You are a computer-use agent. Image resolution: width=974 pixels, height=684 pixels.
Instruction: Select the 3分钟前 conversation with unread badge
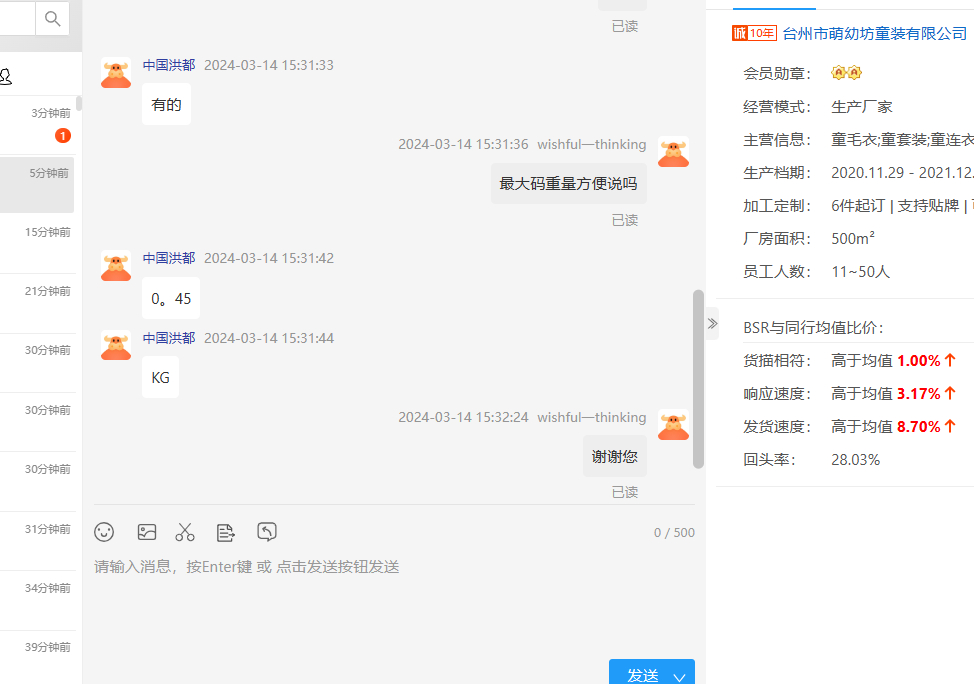pos(37,125)
